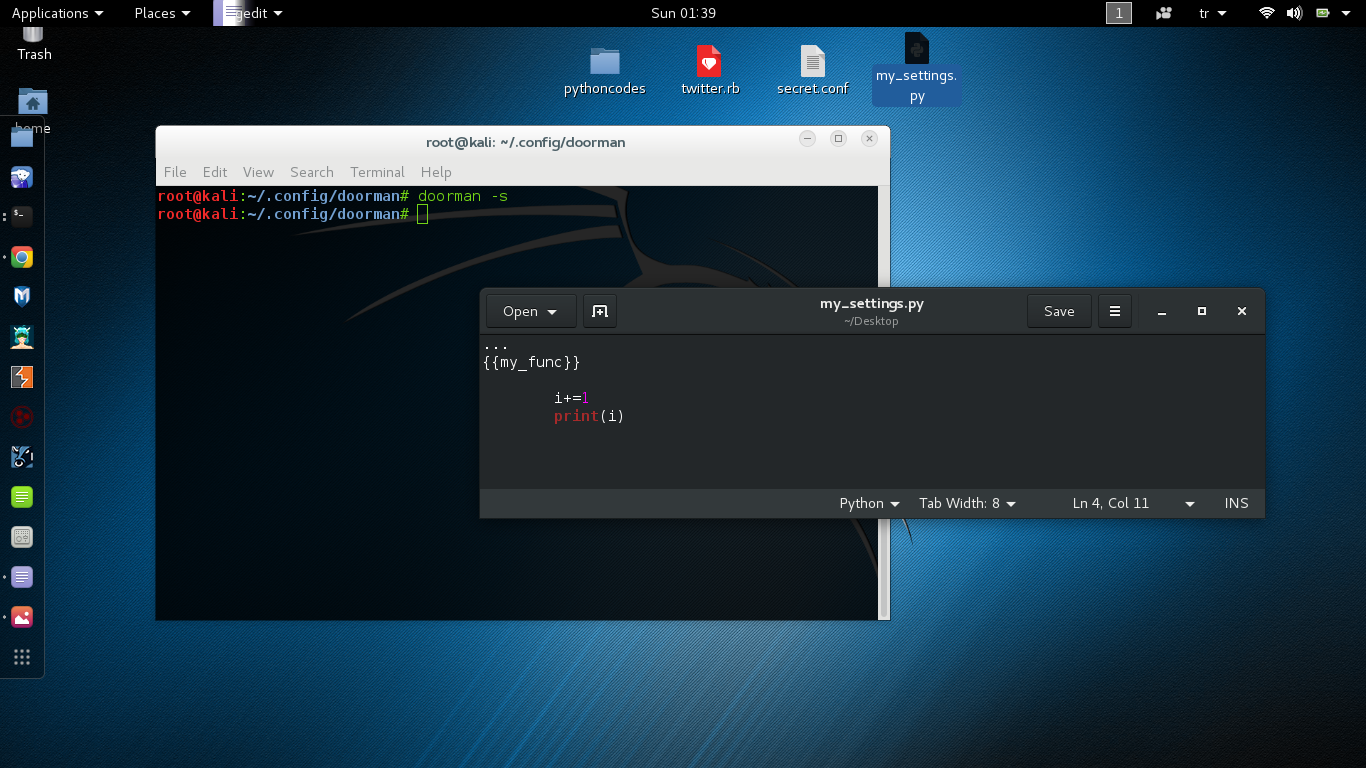Click the new document icon in gedit
The image size is (1366, 768).
600,311
